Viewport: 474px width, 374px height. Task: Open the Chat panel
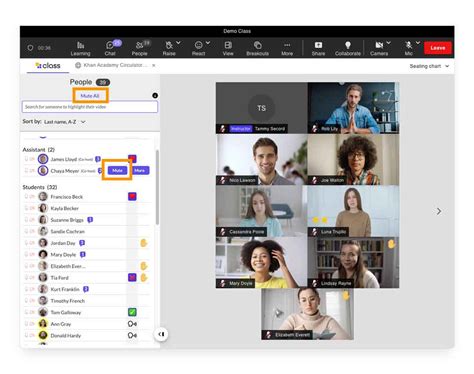pyautogui.click(x=110, y=48)
